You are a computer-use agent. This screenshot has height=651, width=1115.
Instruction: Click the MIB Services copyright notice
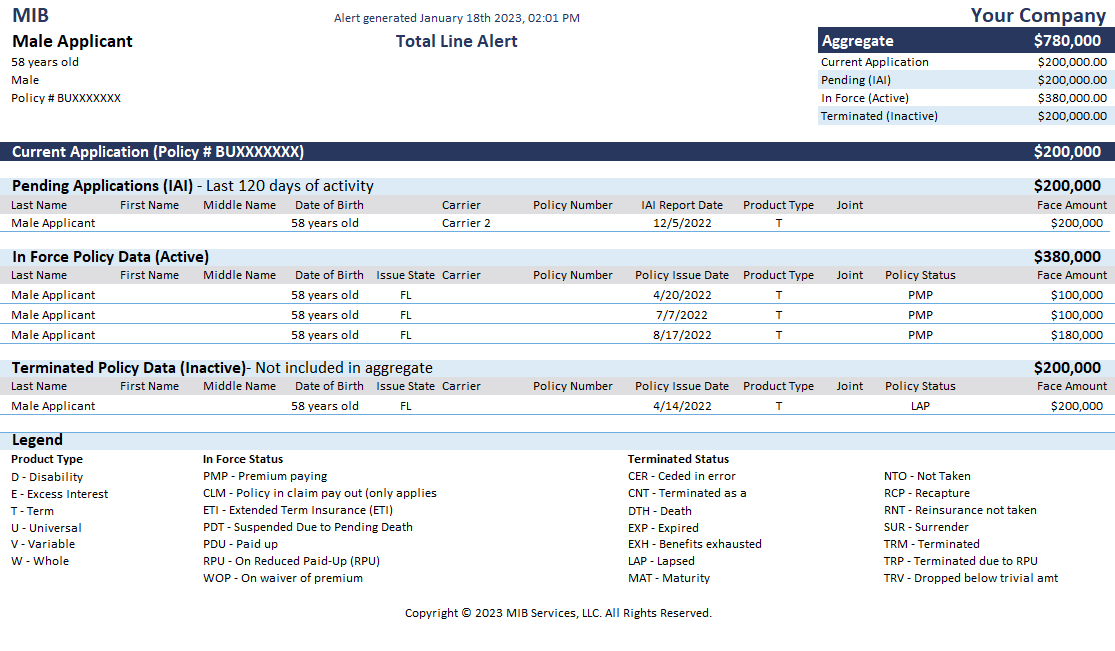[558, 613]
